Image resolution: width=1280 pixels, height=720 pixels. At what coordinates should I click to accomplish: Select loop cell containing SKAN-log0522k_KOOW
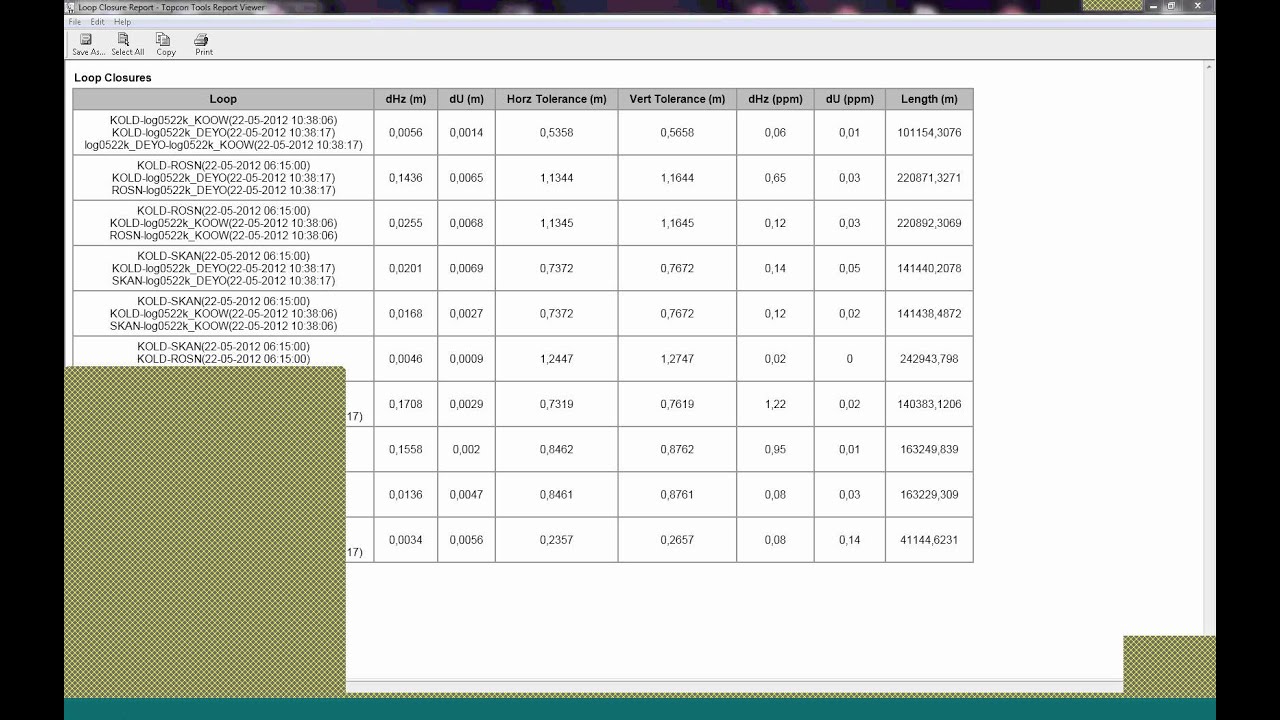point(223,313)
